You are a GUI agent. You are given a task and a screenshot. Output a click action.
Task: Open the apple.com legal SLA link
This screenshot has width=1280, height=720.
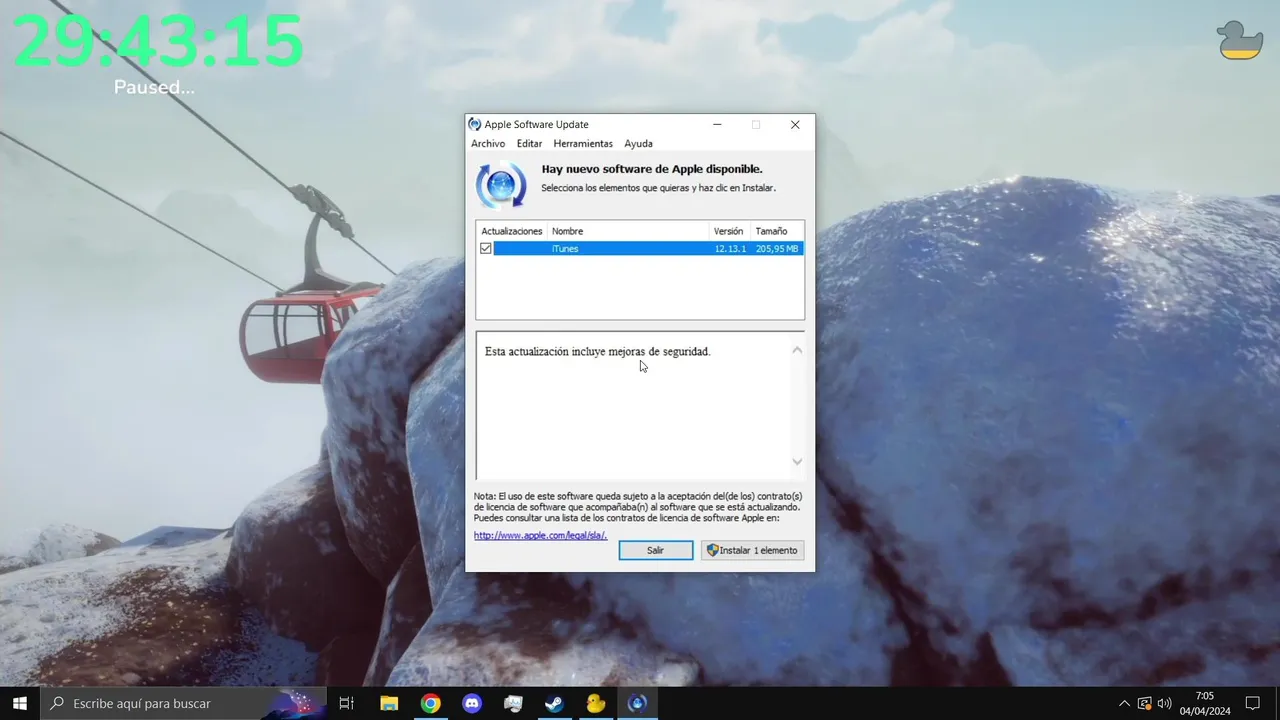coord(540,535)
